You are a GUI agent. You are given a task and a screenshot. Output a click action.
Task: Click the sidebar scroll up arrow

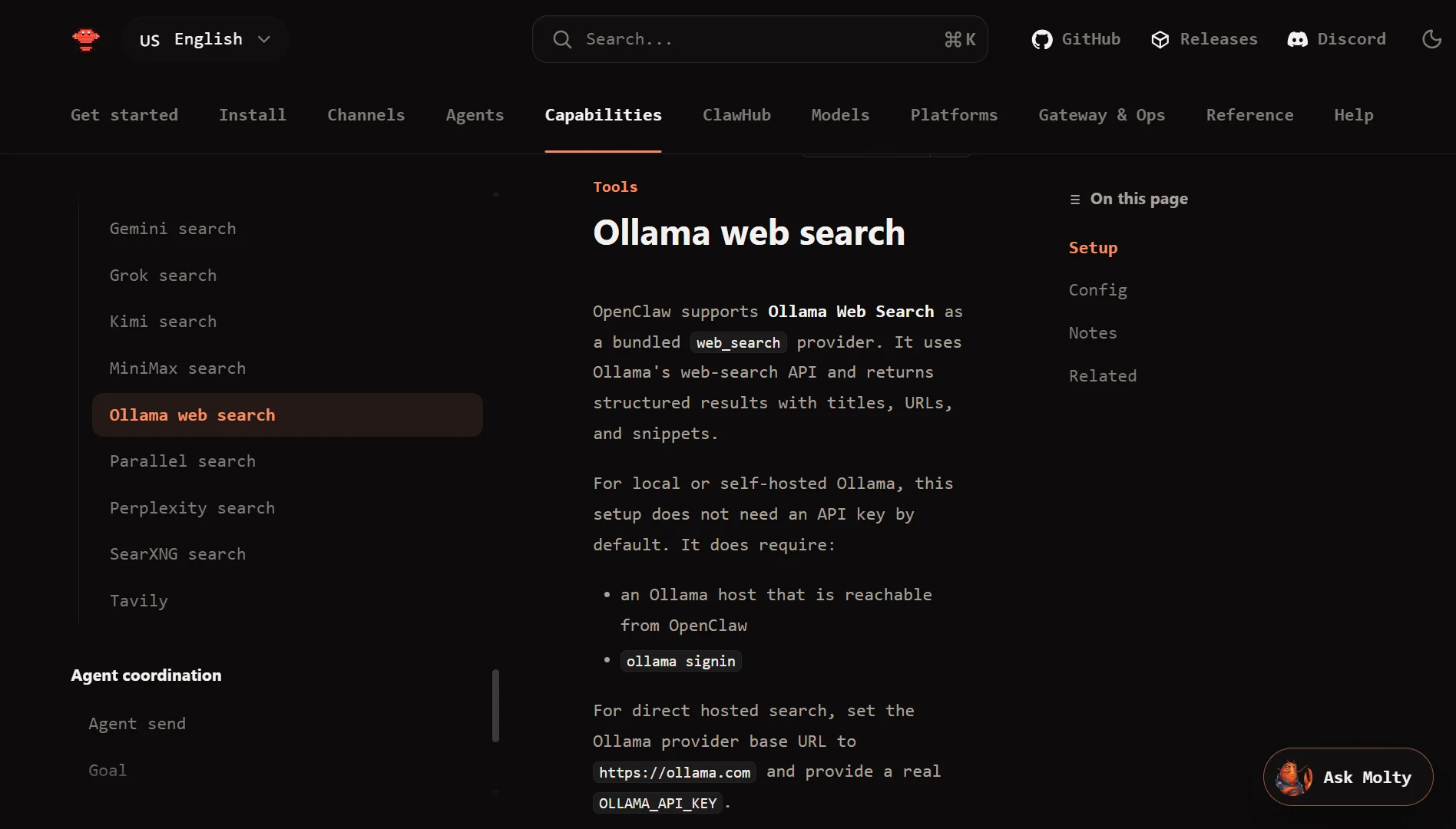click(x=495, y=194)
